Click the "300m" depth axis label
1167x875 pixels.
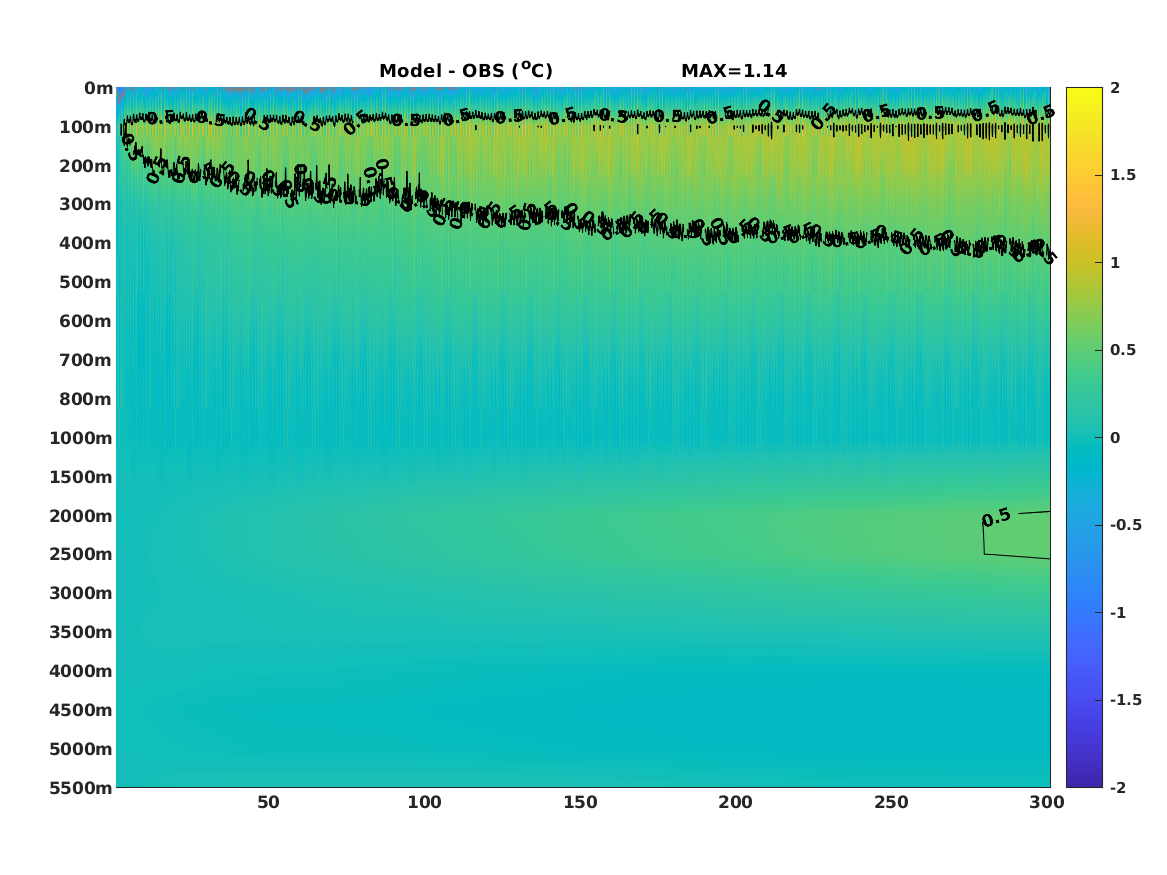coord(85,205)
